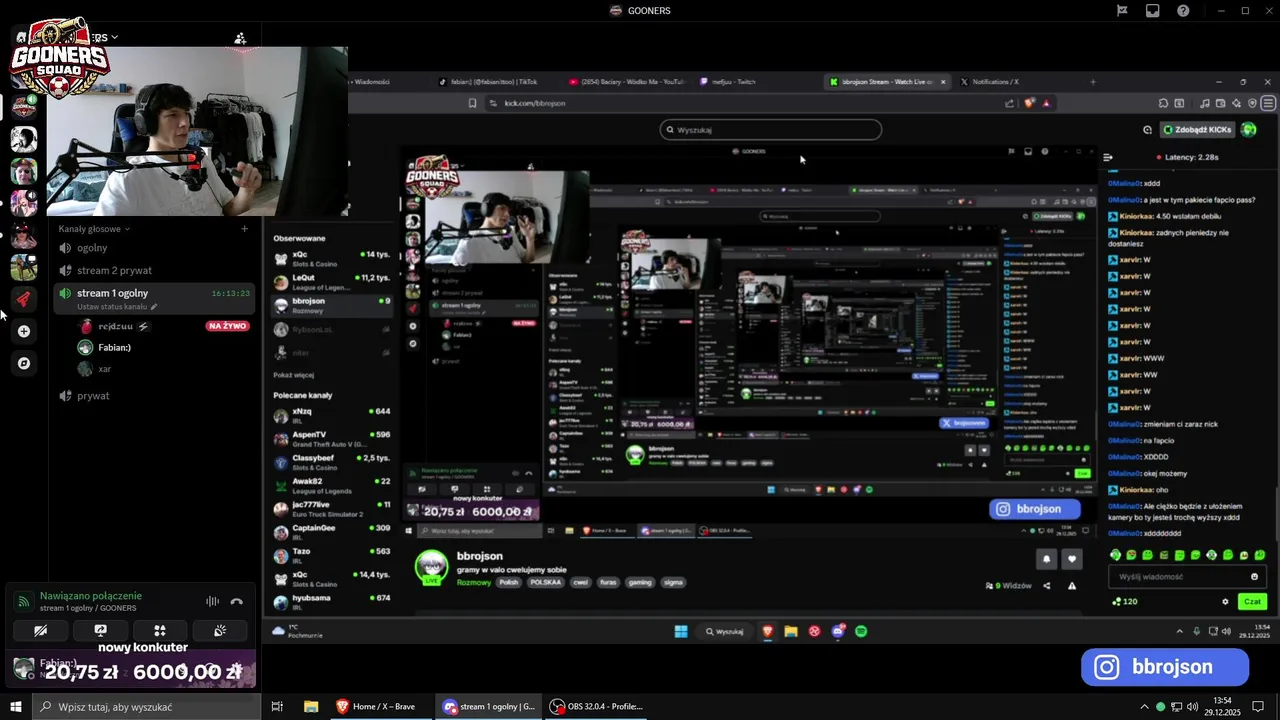The height and width of the screenshot is (720, 1280).
Task: Toggle the camera on in voice panel
Action: (41, 631)
